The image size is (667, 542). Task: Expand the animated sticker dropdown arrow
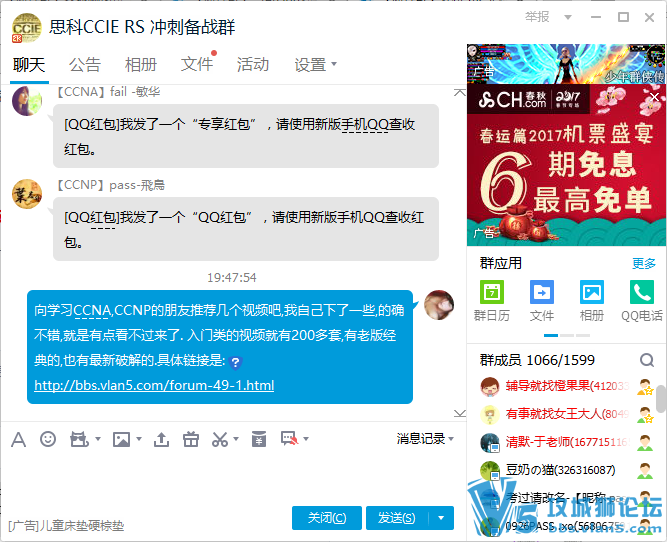(x=98, y=439)
